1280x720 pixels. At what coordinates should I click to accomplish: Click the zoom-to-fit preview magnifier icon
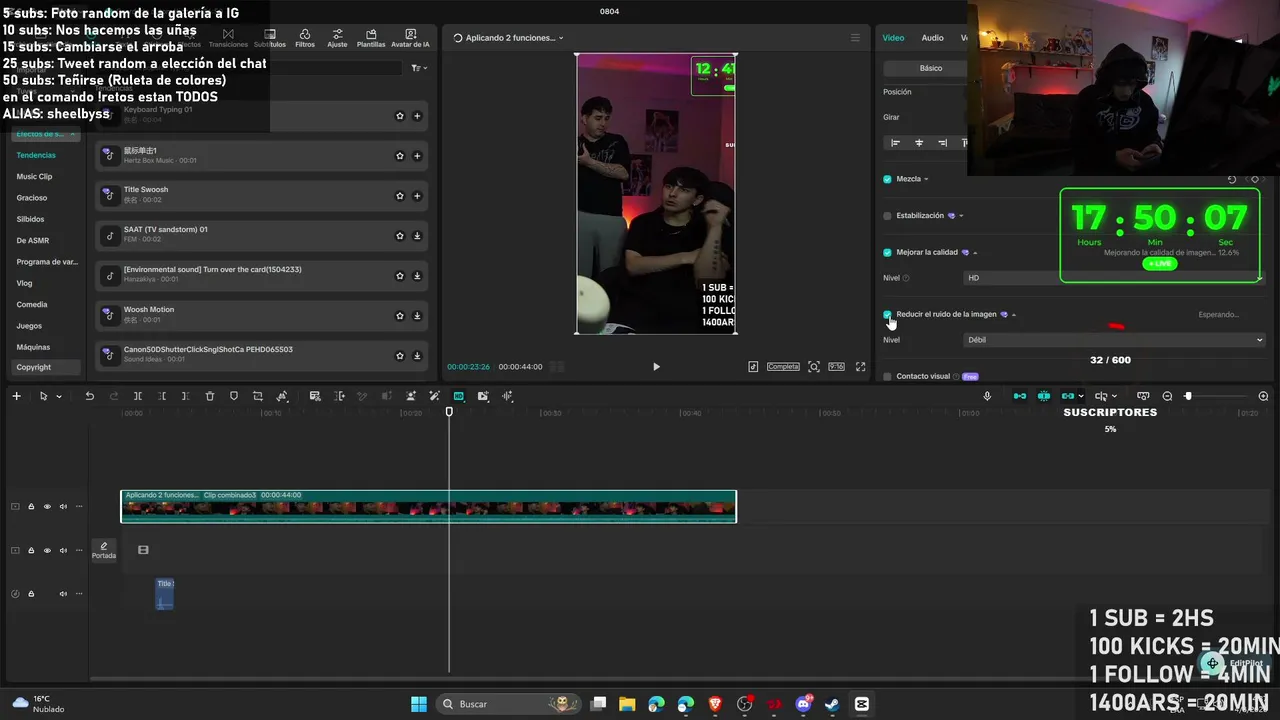tap(814, 367)
